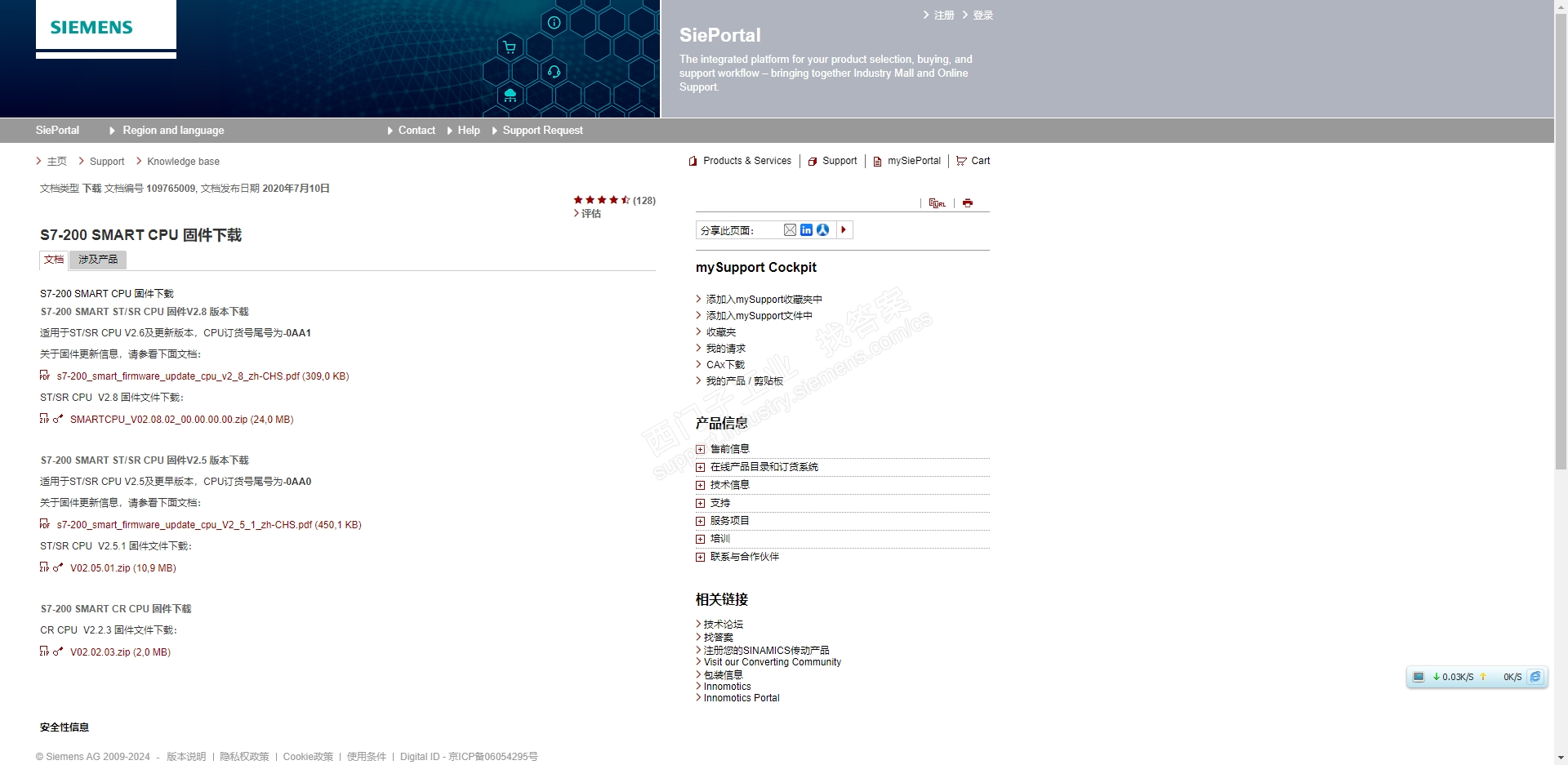The width and height of the screenshot is (1568, 765).
Task: Expand the 联系与合作伙伴 section
Action: (700, 557)
